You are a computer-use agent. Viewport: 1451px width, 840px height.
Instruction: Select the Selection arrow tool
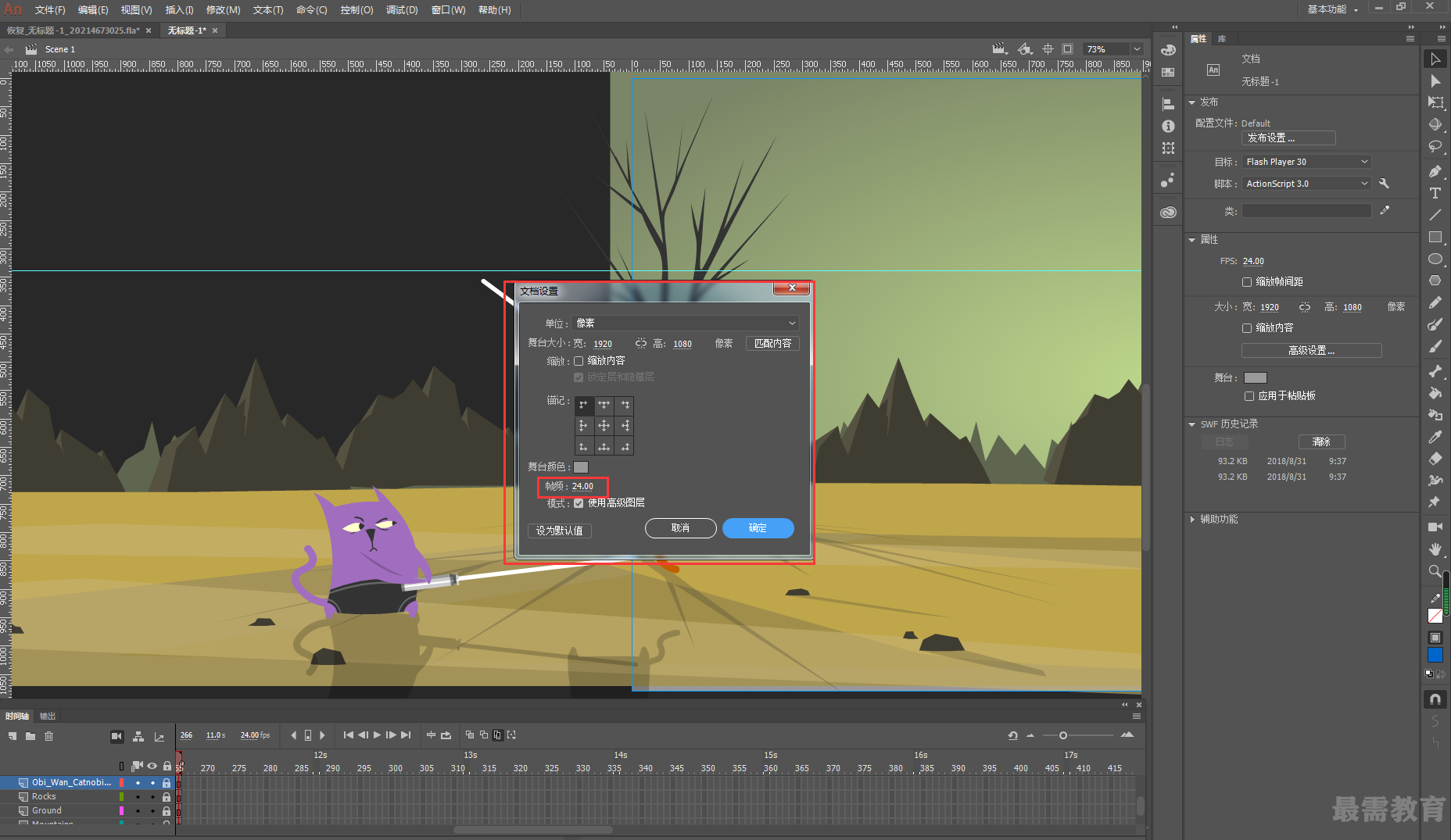click(x=1435, y=59)
